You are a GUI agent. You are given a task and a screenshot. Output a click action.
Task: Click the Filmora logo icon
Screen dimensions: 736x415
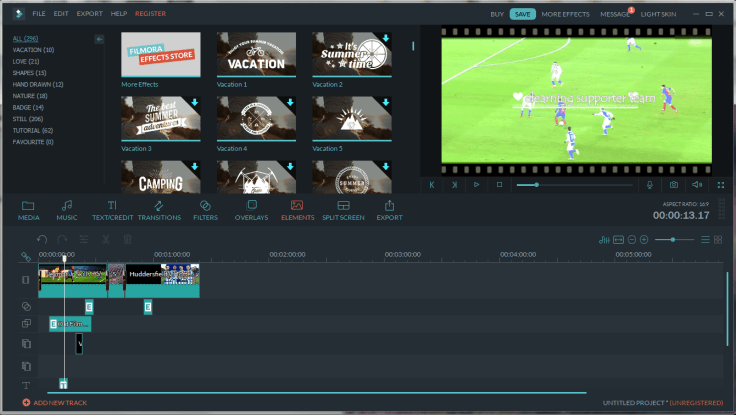pos(19,14)
